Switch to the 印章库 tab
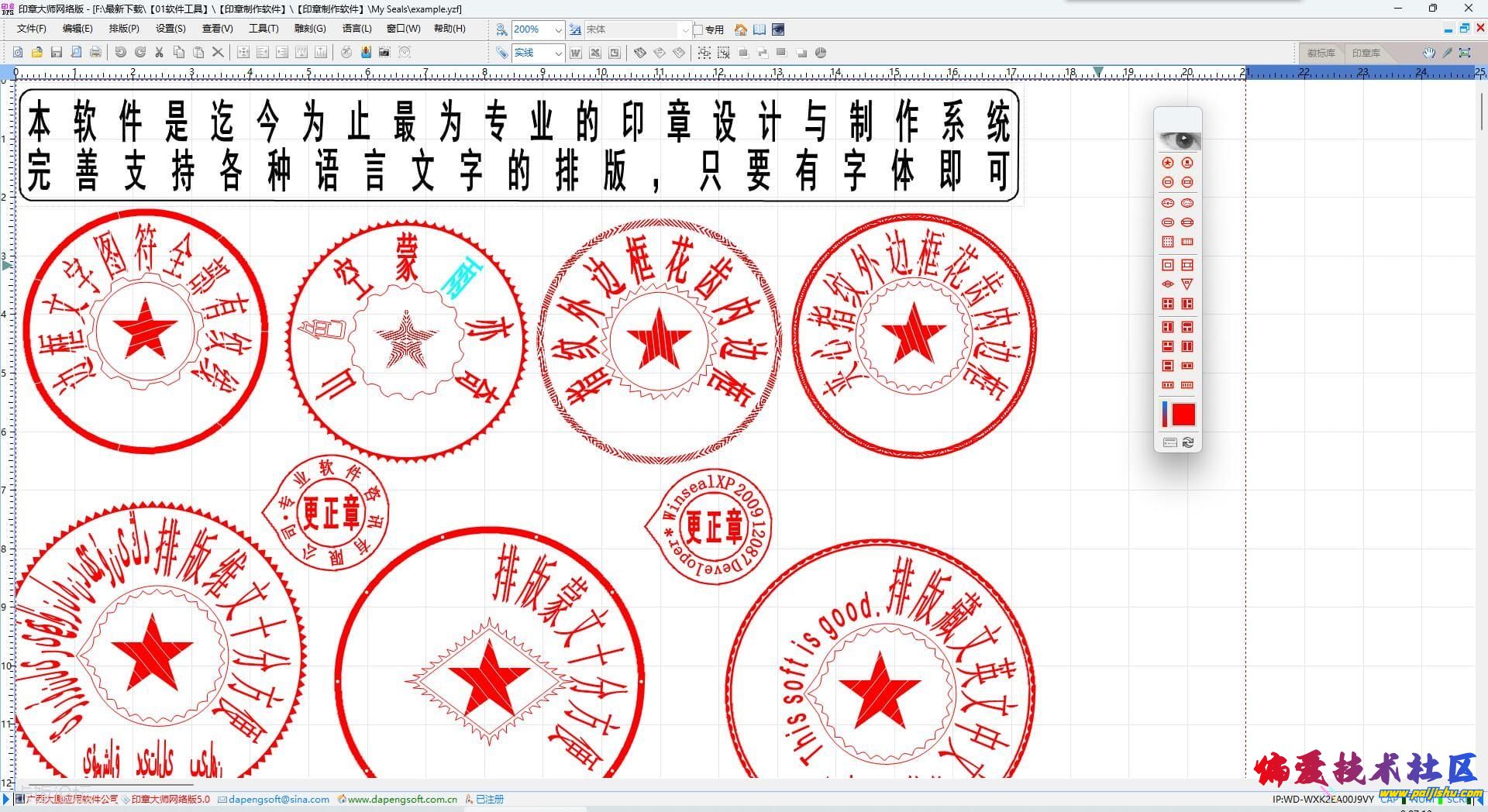Image resolution: width=1488 pixels, height=812 pixels. click(1366, 53)
